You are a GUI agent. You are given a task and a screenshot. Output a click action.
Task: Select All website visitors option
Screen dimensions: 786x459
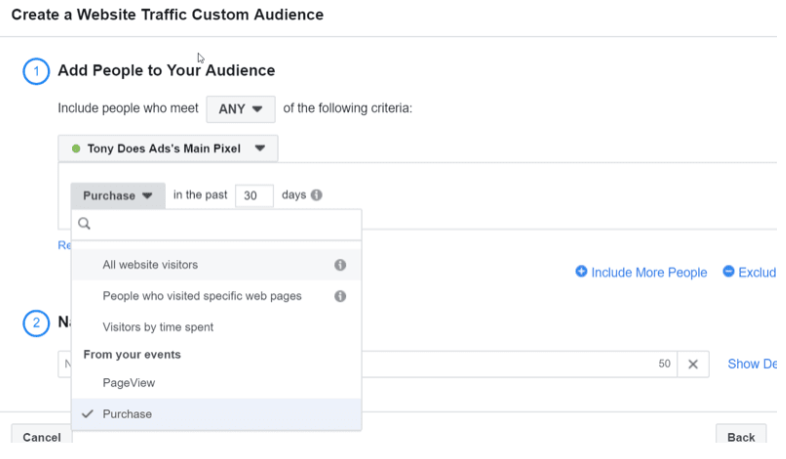pos(150,265)
